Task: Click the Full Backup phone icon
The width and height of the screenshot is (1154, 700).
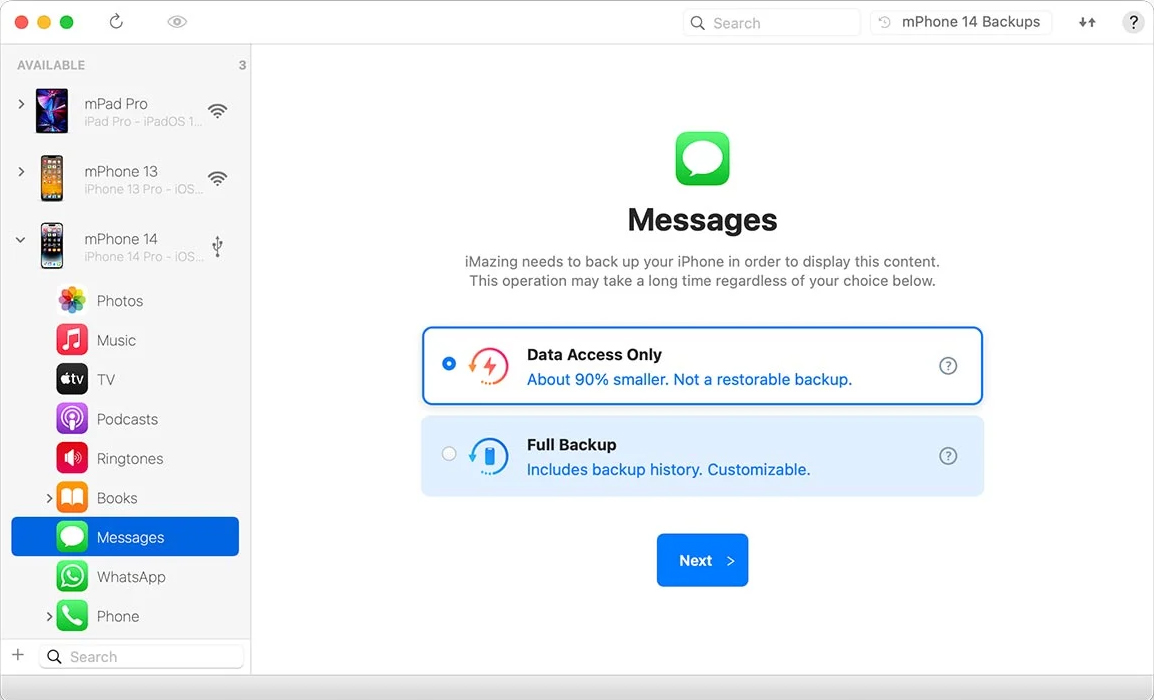Action: coord(489,456)
